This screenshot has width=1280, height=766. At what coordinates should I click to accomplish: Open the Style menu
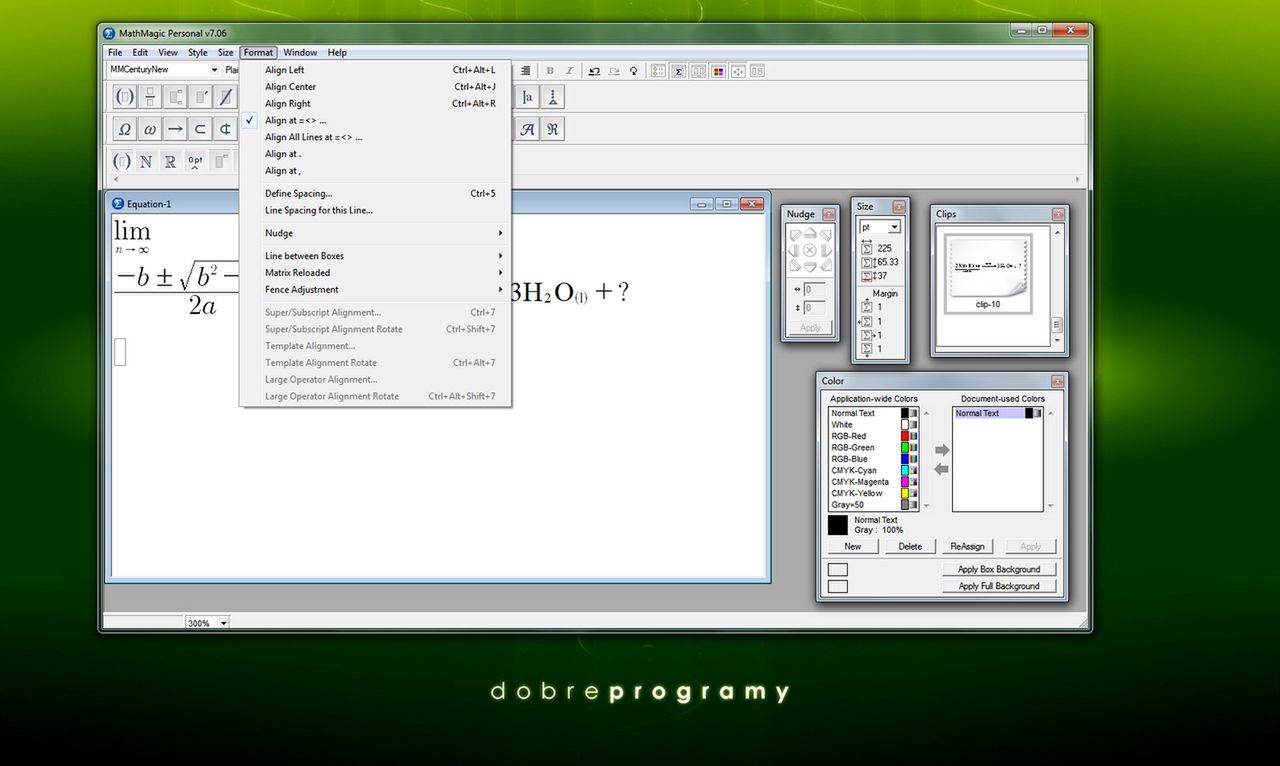[x=198, y=52]
